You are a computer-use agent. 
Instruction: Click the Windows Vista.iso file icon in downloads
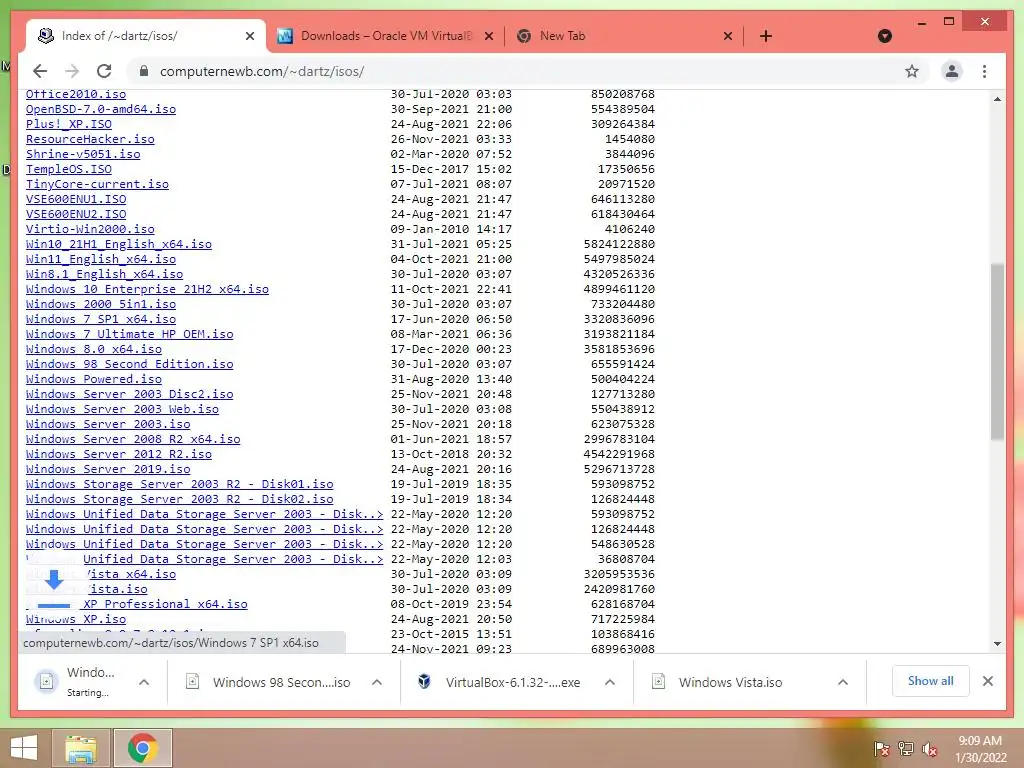pyautogui.click(x=658, y=682)
